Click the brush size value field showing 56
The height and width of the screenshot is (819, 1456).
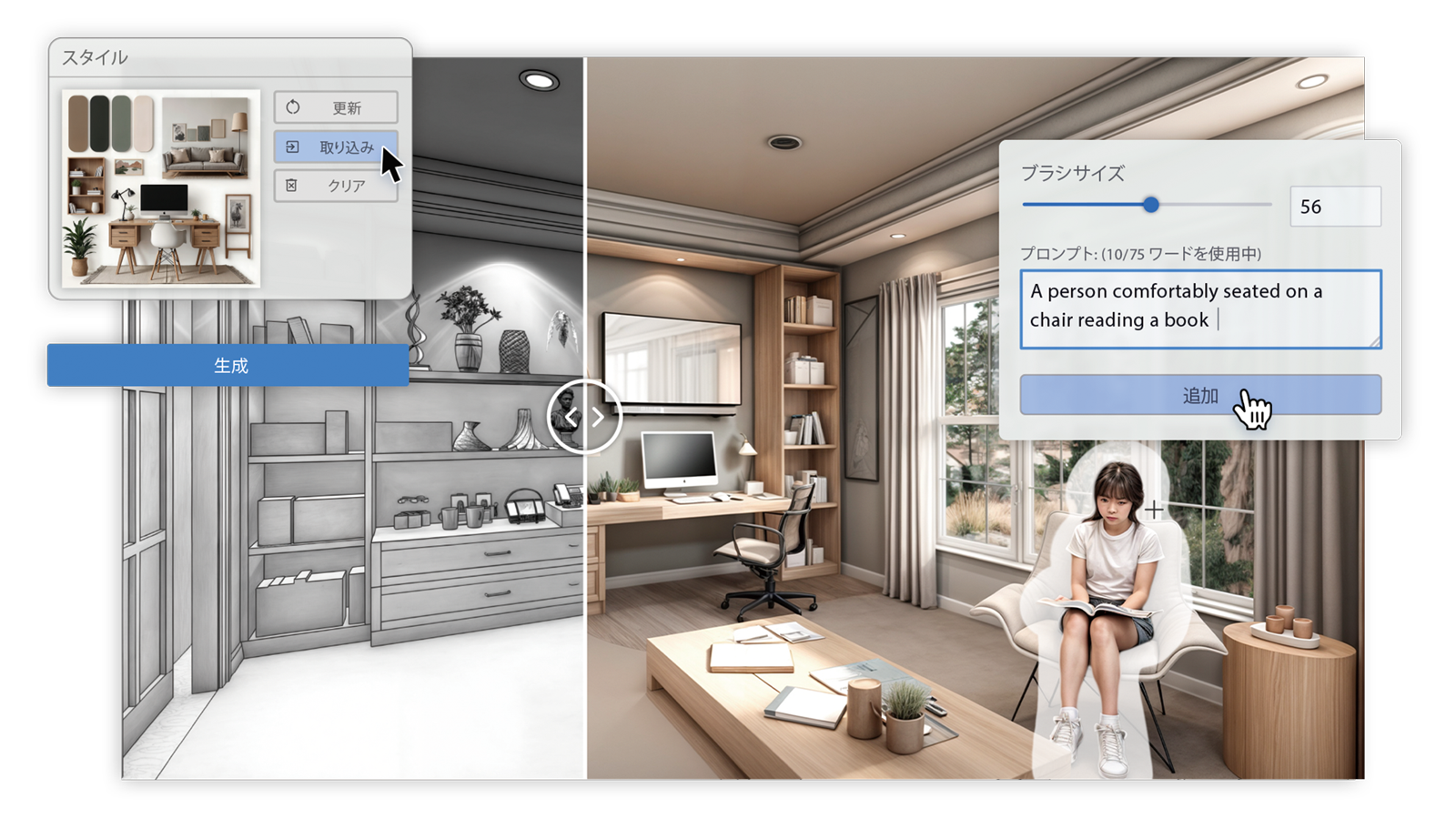tap(1334, 207)
